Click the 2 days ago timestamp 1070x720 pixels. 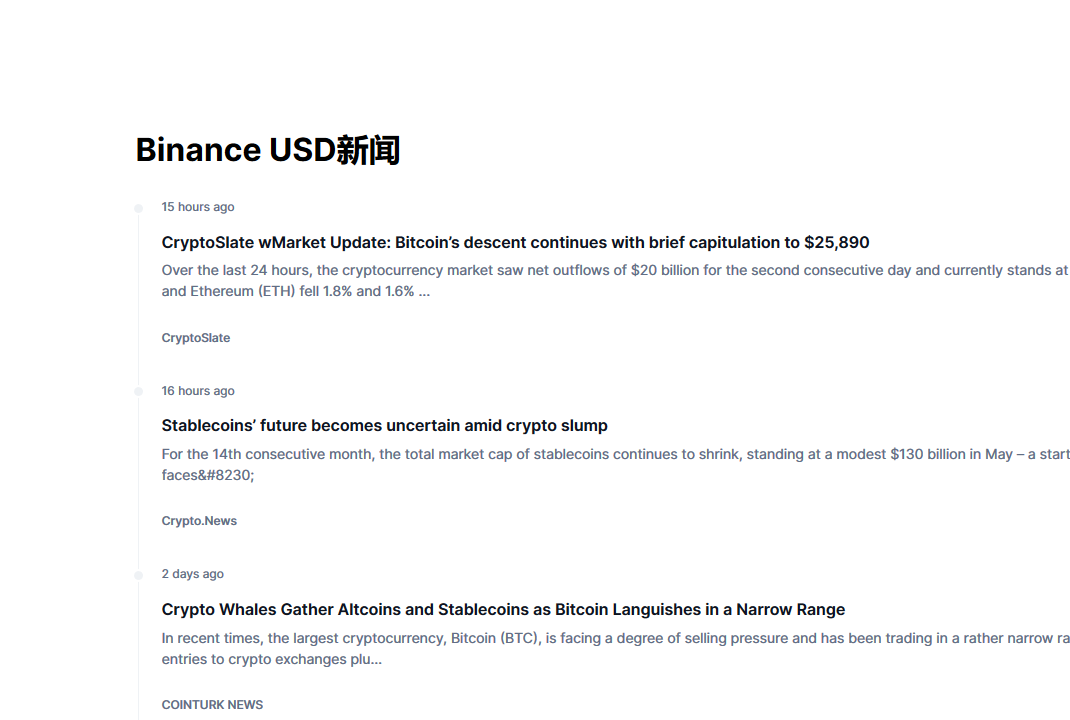point(192,574)
